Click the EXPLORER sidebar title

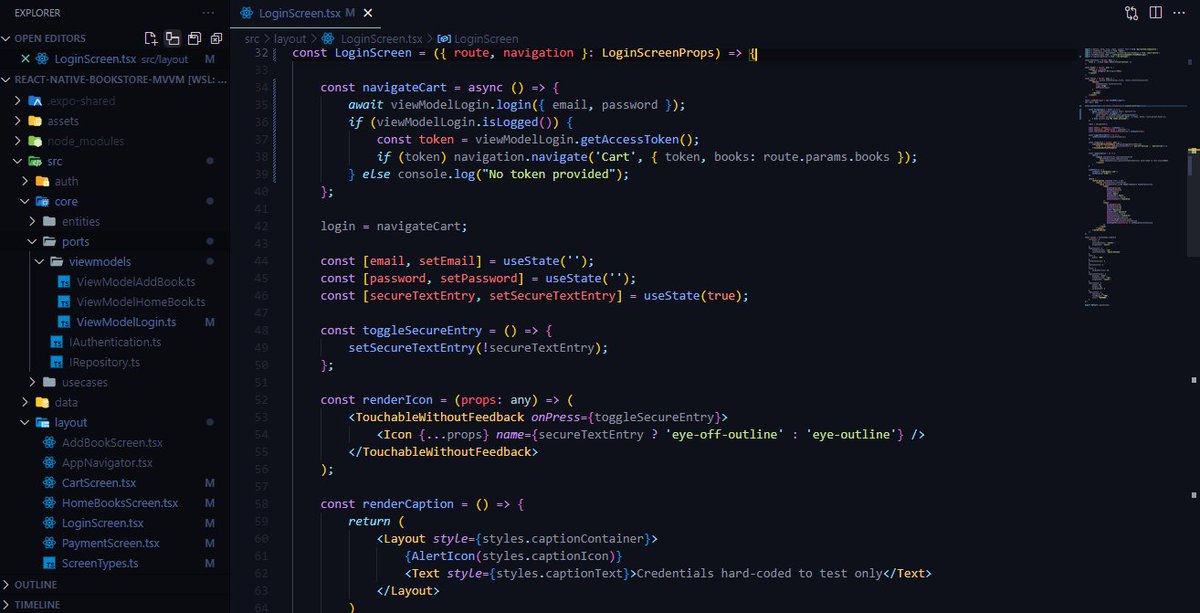(x=37, y=13)
